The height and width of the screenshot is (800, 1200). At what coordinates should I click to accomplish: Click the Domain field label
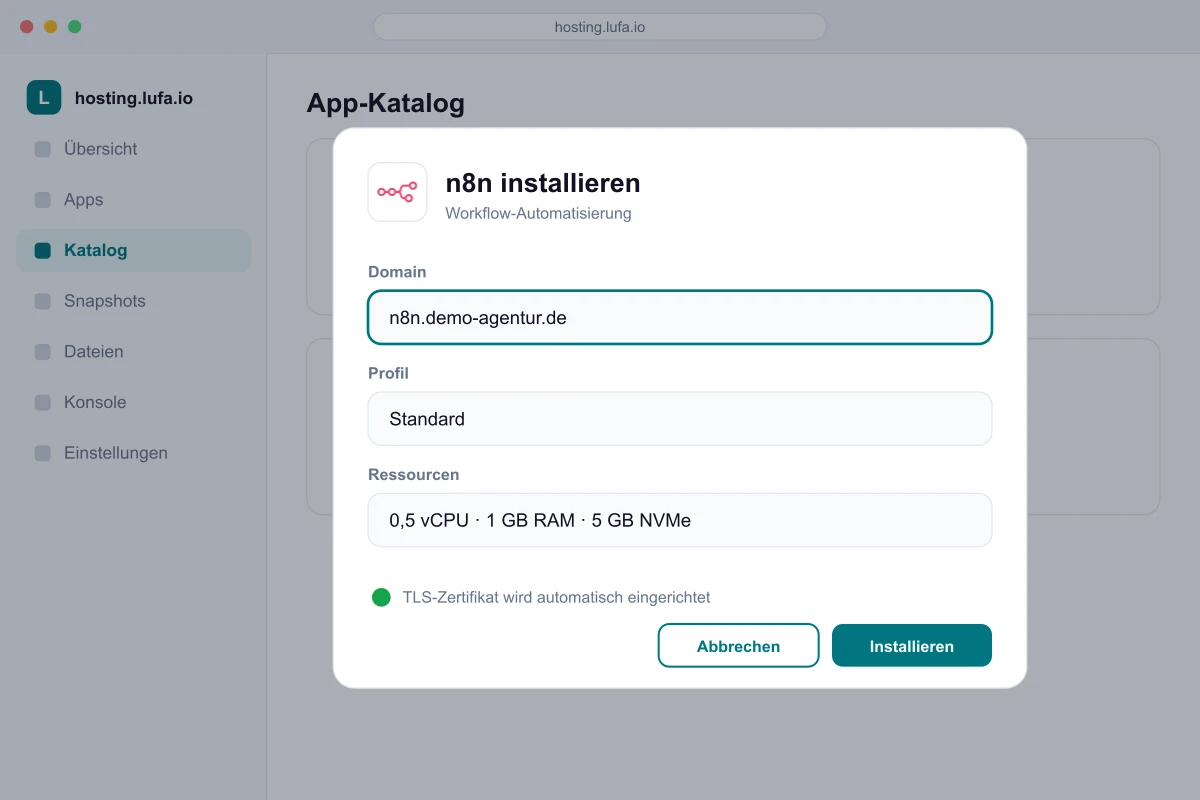coord(397,272)
